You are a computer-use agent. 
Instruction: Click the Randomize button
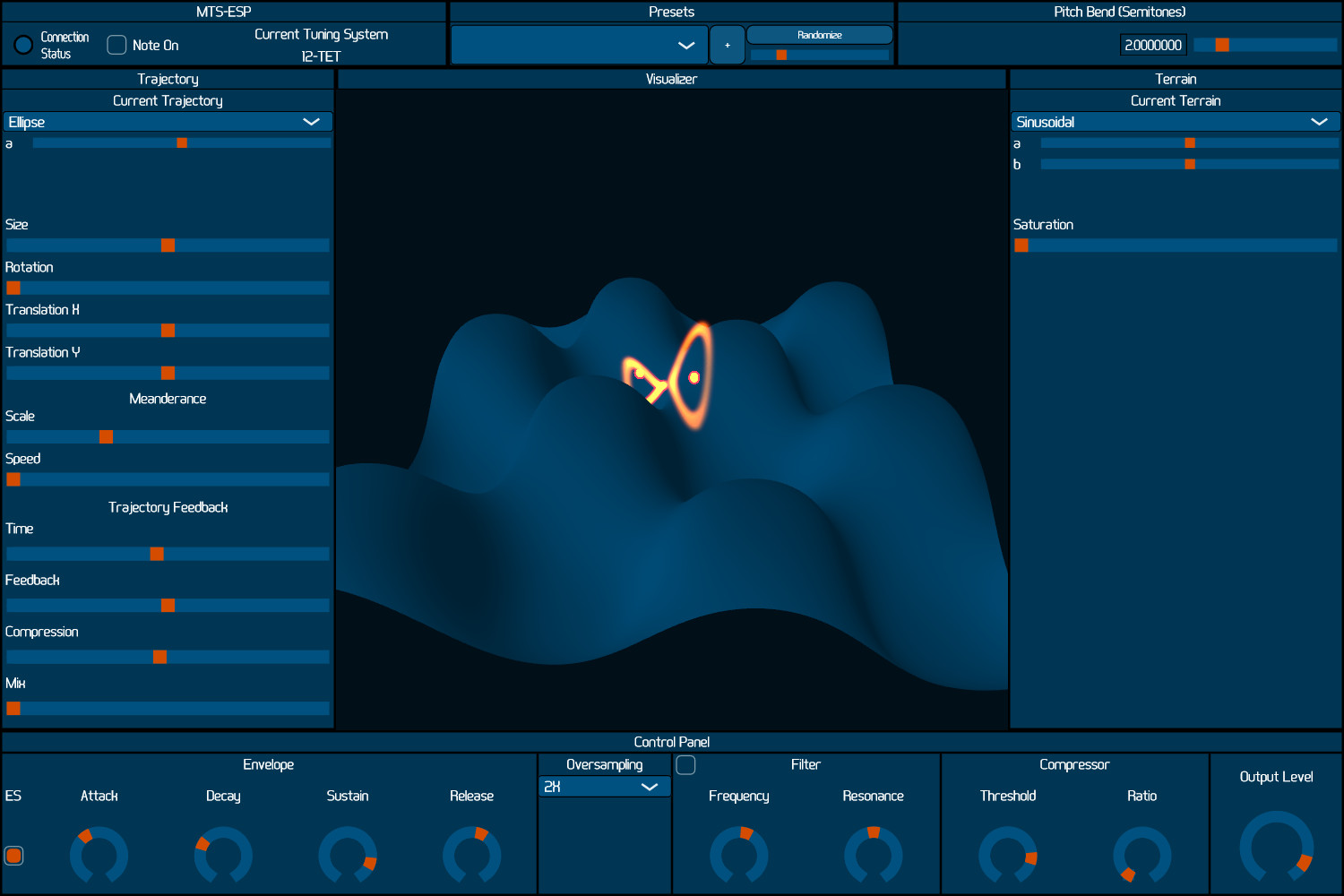tap(820, 35)
